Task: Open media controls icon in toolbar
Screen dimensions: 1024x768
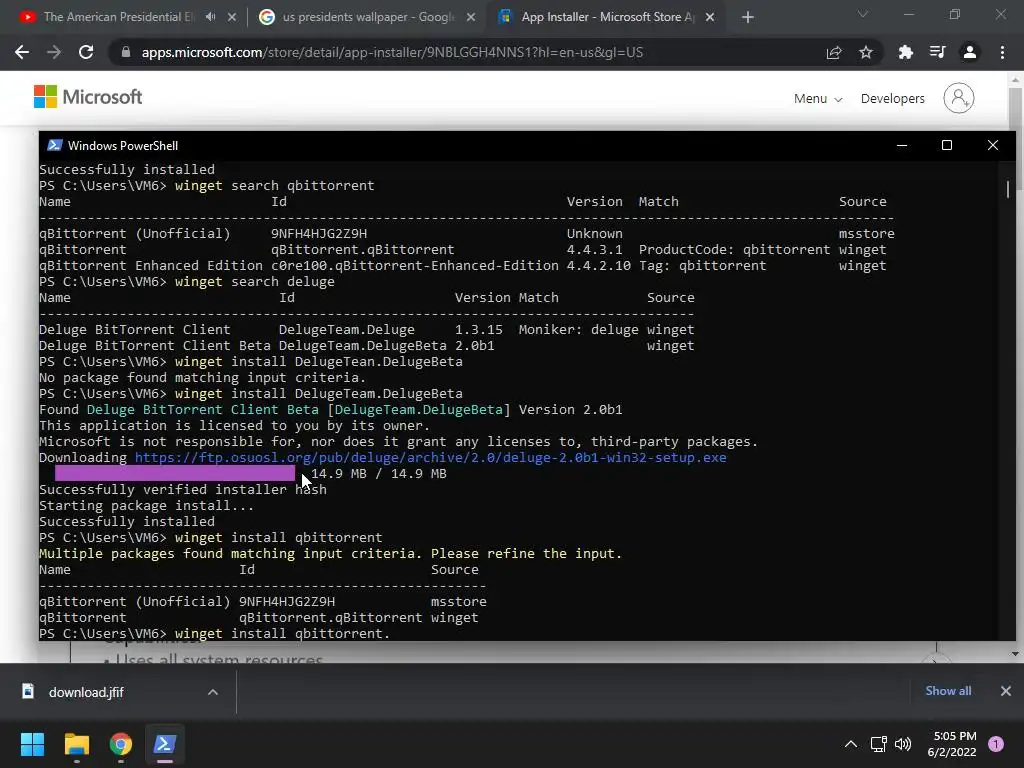Action: [938, 52]
